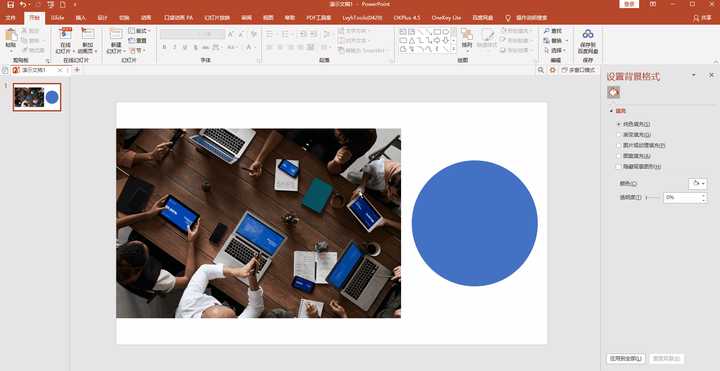Image resolution: width=720 pixels, height=371 pixels.
Task: Click the Find (查找) magnifier icon
Action: click(546, 31)
